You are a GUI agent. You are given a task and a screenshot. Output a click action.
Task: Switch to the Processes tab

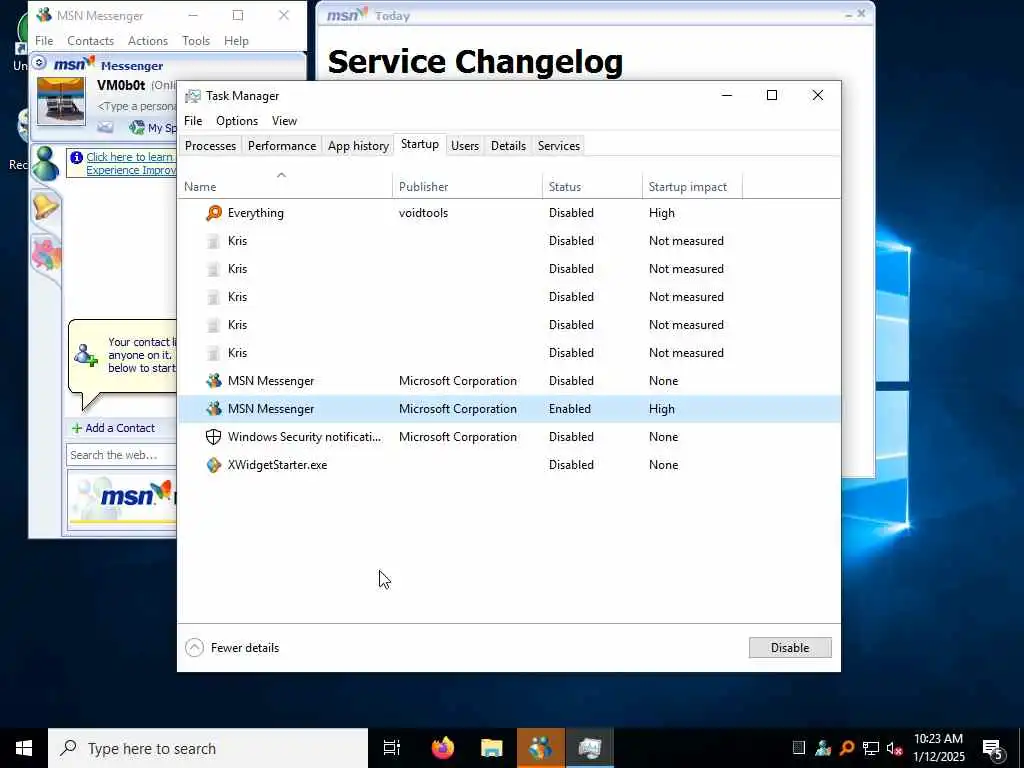coord(210,146)
